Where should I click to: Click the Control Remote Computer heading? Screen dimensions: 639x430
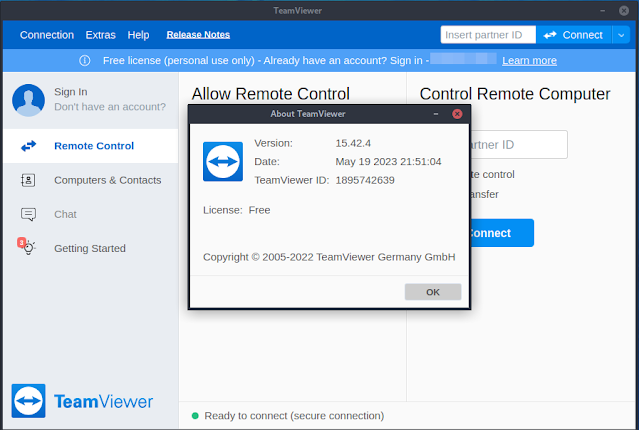click(515, 94)
